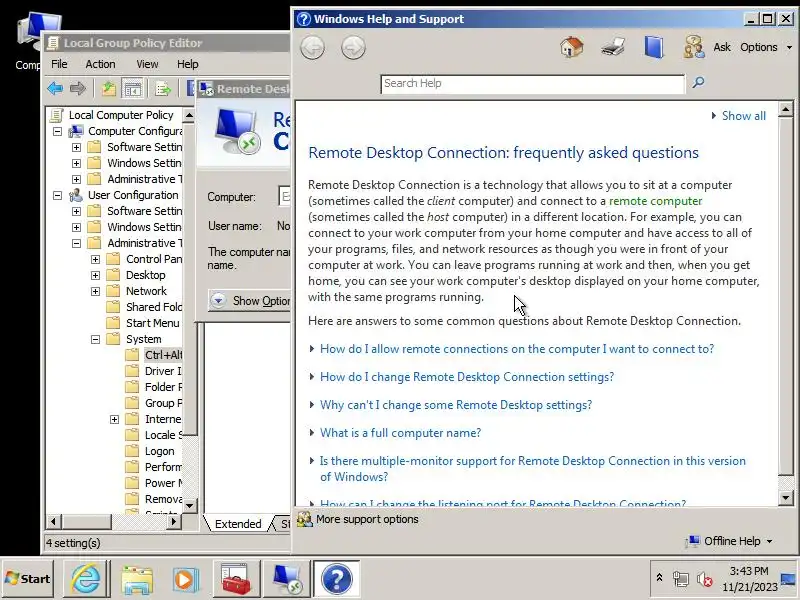Screen dimensions: 800x600
Task: Click Group Policy Editor forward arrow
Action: click(x=78, y=88)
